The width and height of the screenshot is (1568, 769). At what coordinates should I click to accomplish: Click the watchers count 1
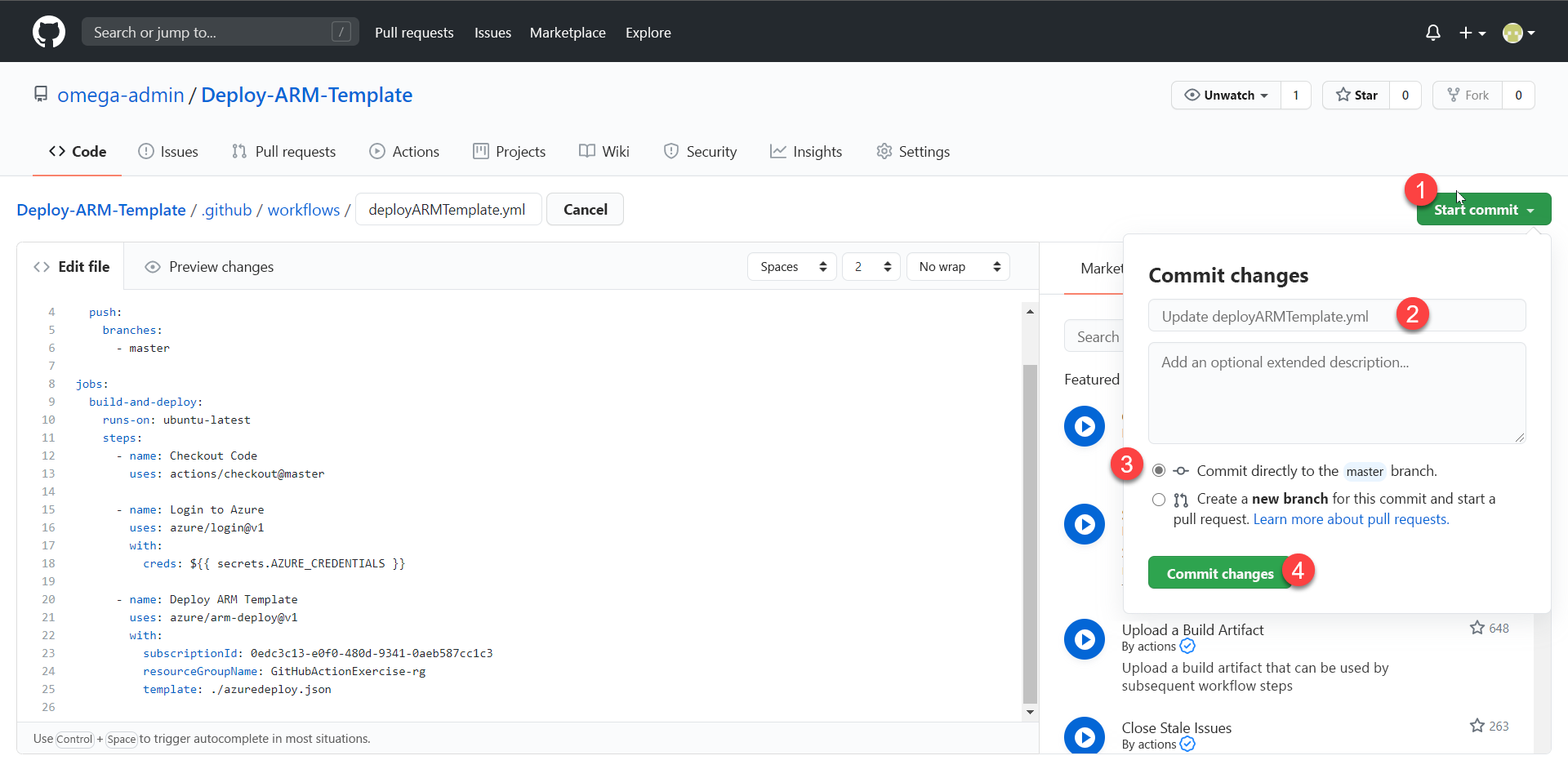tap(1295, 95)
